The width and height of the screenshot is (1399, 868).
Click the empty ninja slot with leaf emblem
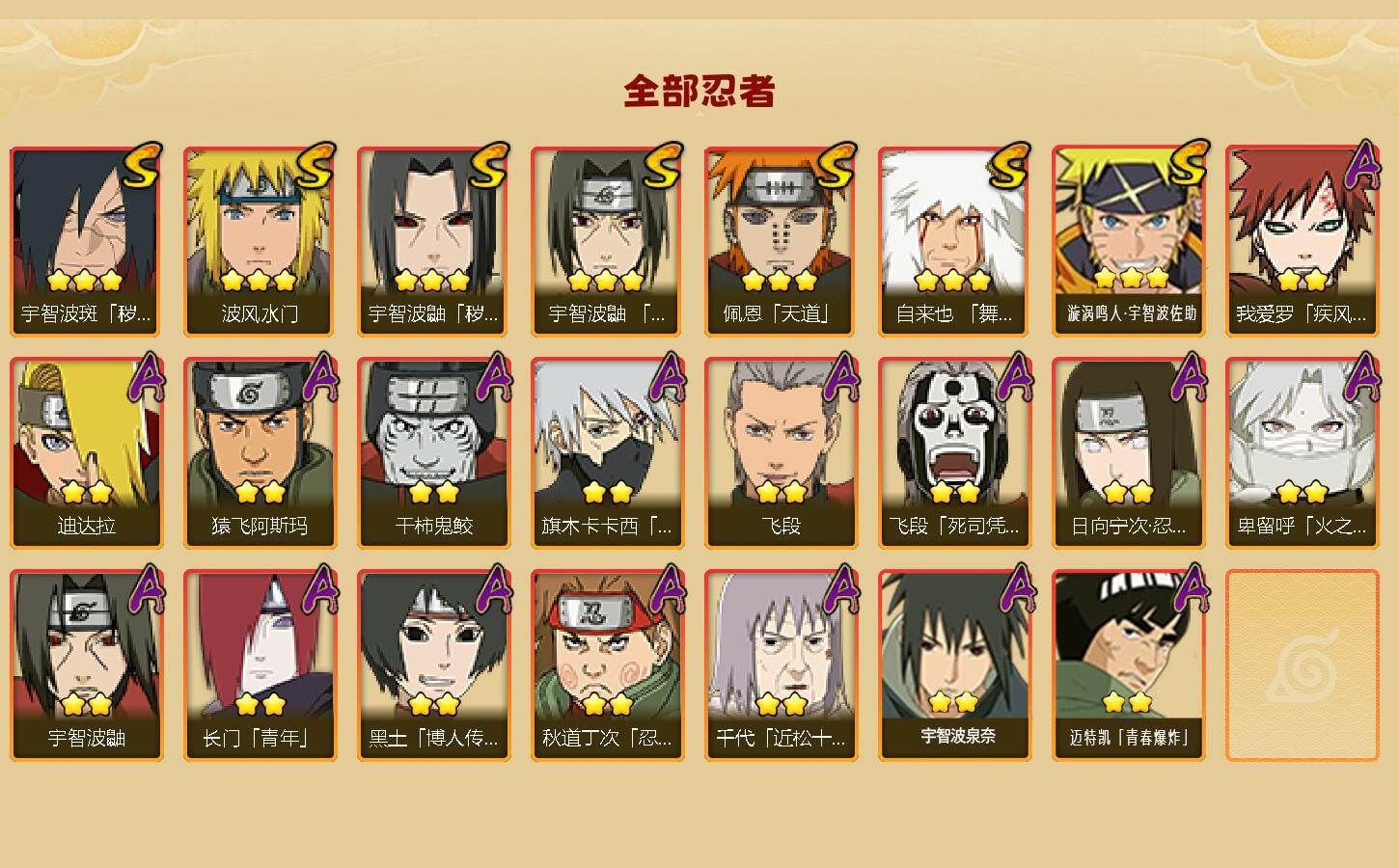(1302, 665)
